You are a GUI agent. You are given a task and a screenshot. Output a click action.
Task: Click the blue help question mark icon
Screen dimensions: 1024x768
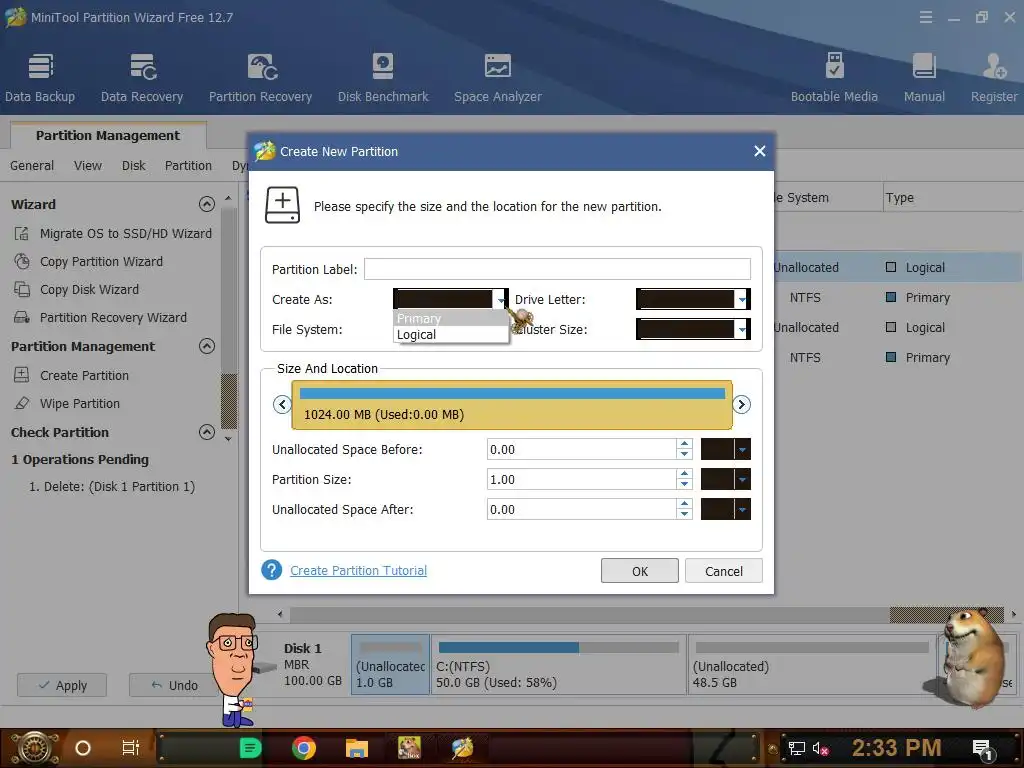tap(272, 570)
